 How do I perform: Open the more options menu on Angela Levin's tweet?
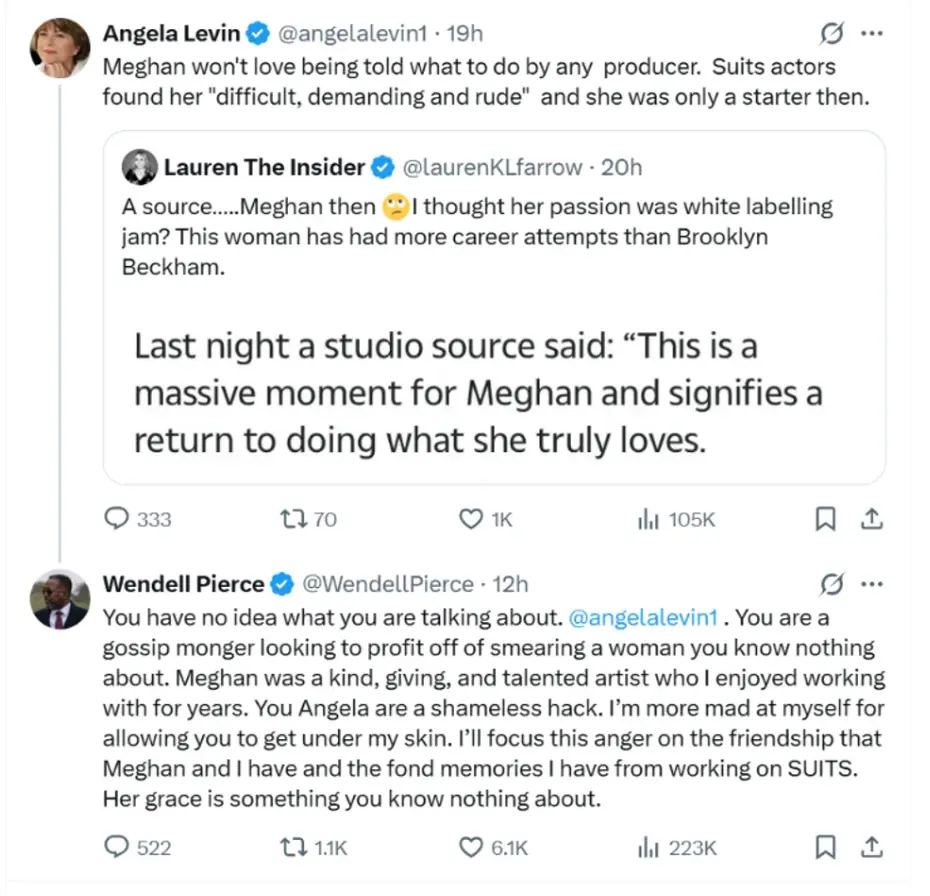click(x=872, y=33)
